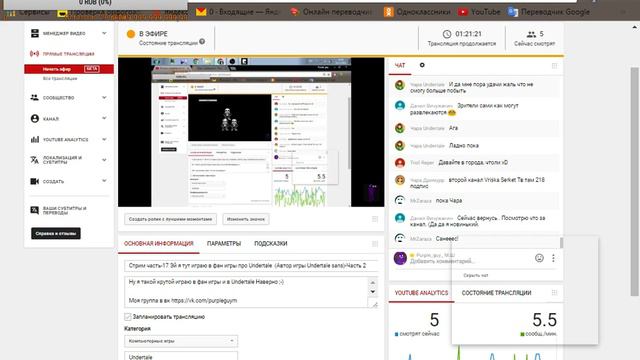
Task: Expand the YouTube Analytics section chevron
Action: click(104, 139)
